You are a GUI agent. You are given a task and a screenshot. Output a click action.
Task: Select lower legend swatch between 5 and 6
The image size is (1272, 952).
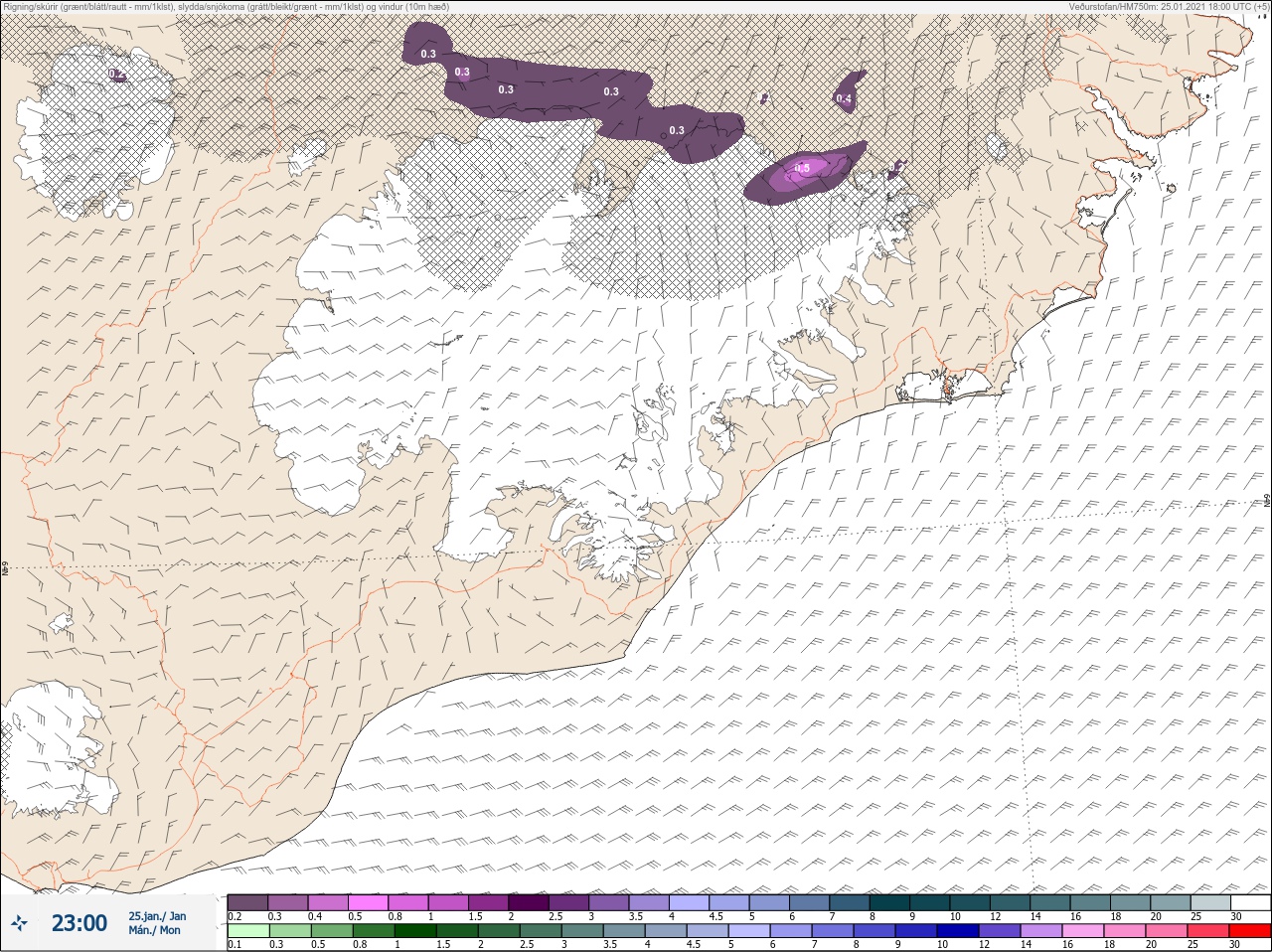pos(748,931)
